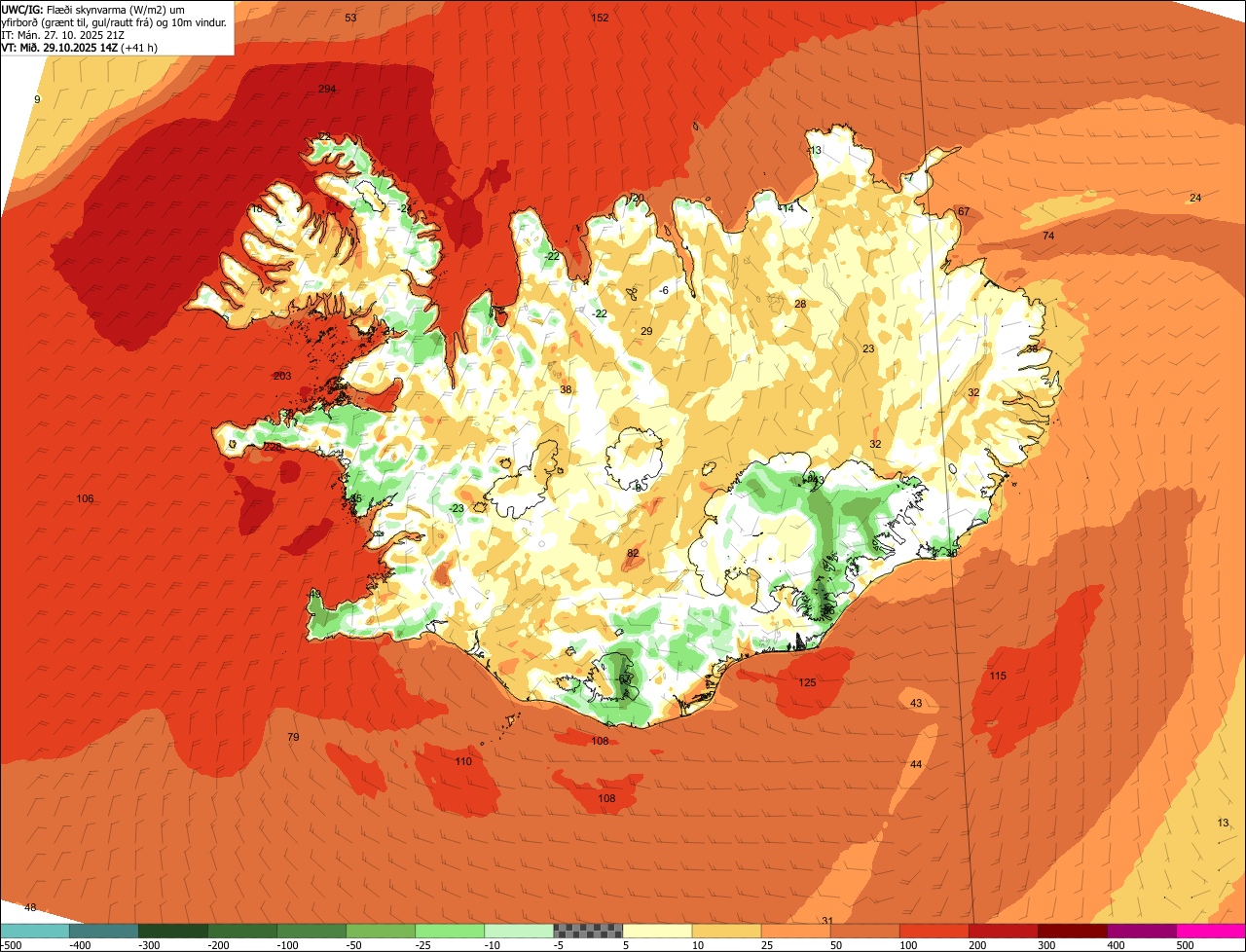Click the map value 48

click(x=30, y=907)
